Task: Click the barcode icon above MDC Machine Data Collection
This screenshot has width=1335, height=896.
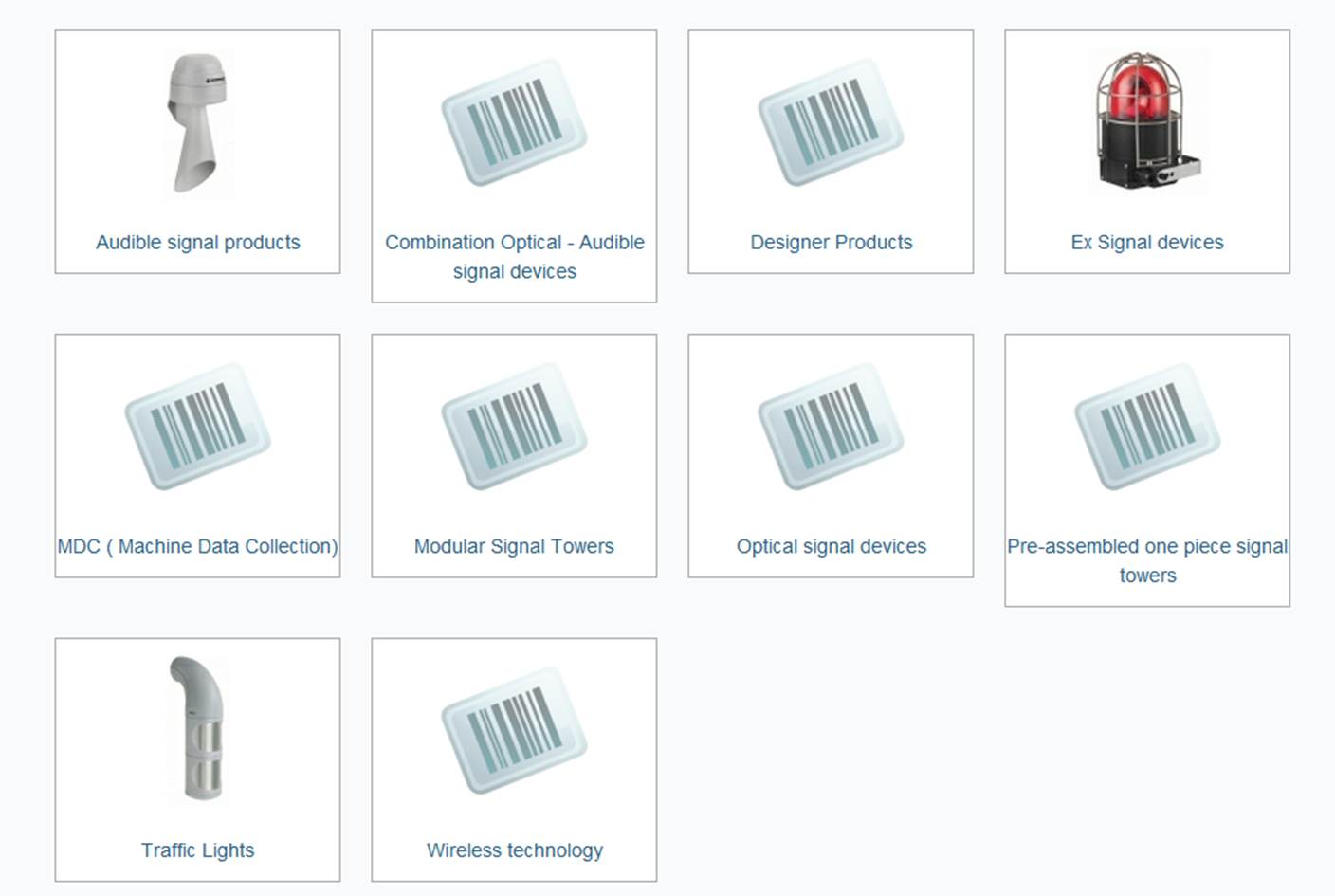Action: coord(197,427)
